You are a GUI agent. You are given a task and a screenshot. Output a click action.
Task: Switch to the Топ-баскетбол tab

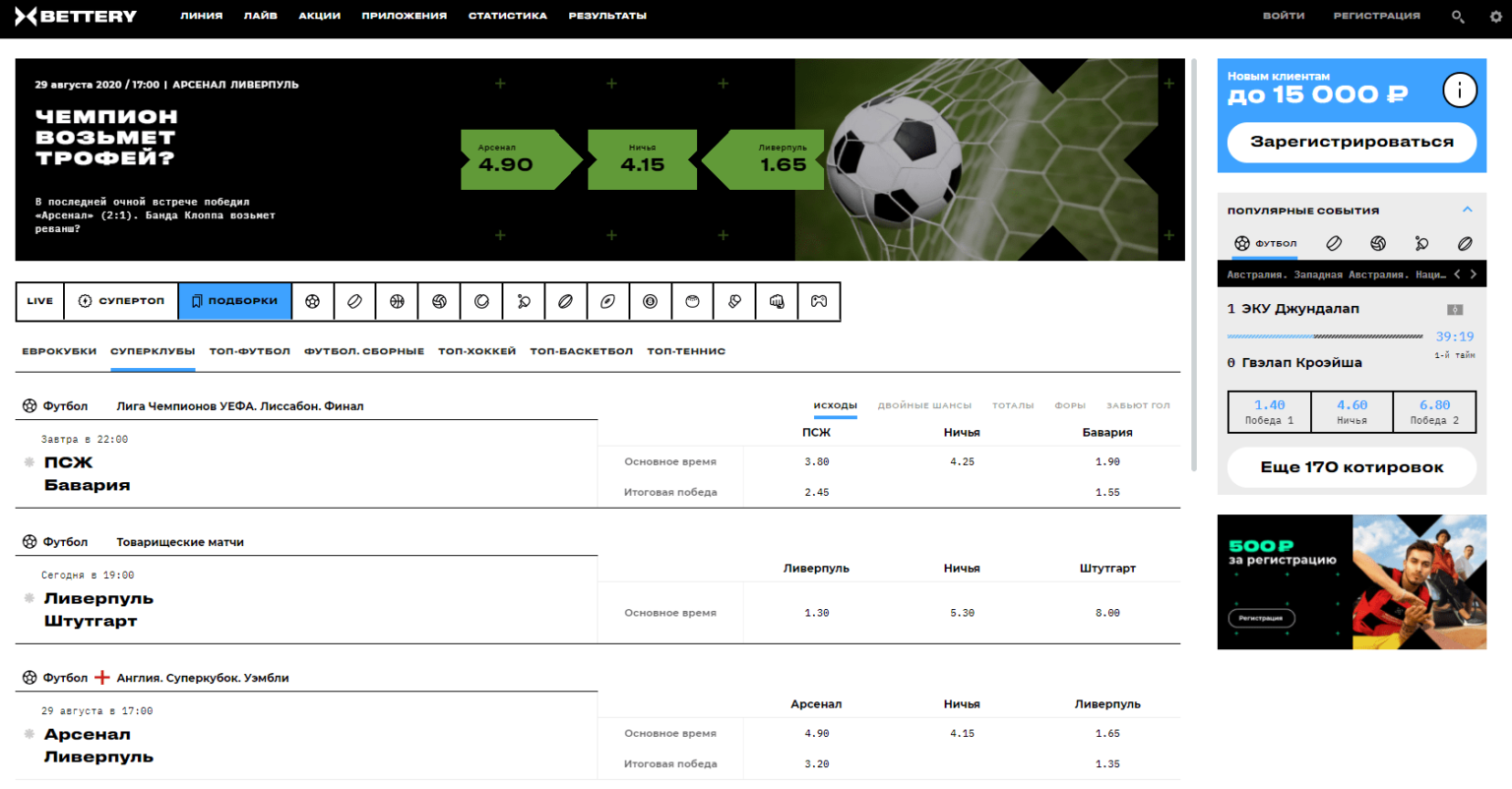click(x=581, y=351)
